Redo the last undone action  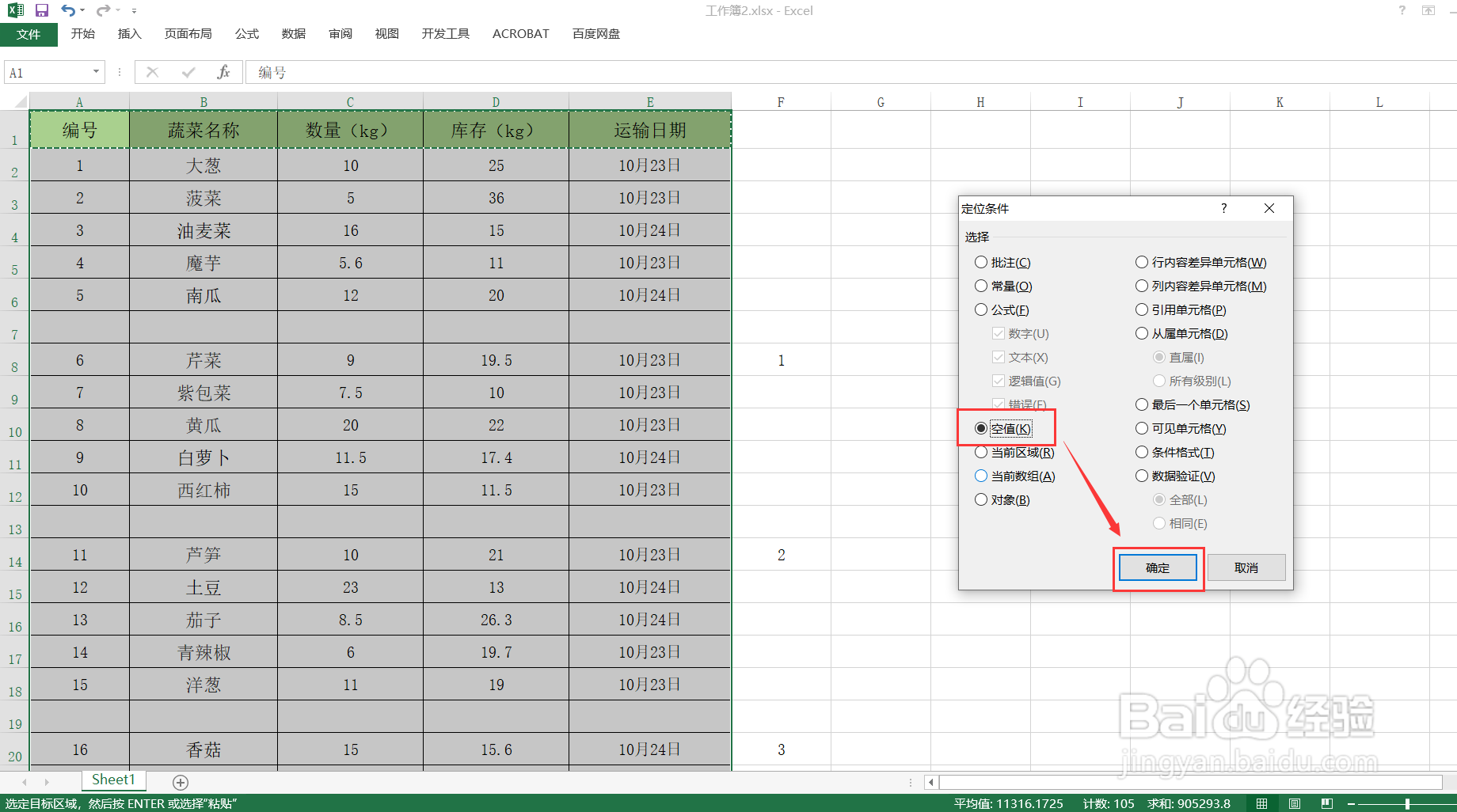click(x=103, y=10)
